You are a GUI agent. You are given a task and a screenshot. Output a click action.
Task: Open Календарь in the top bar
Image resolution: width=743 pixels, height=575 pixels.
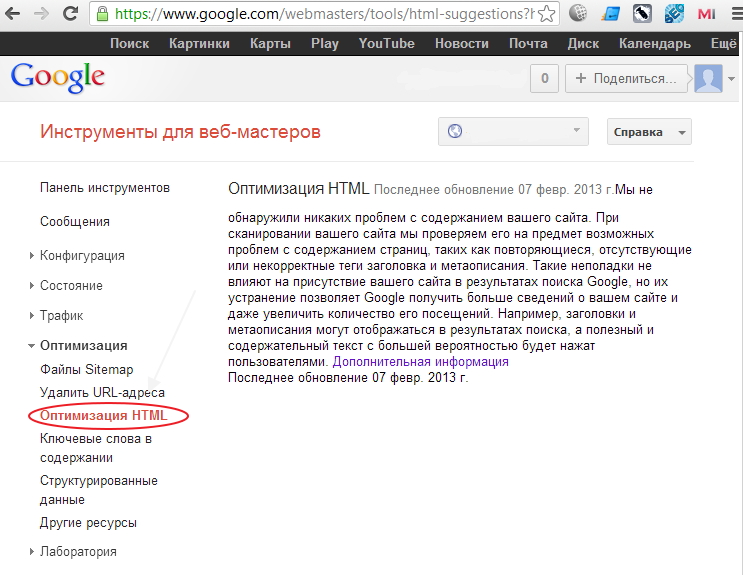pyautogui.click(x=654, y=44)
